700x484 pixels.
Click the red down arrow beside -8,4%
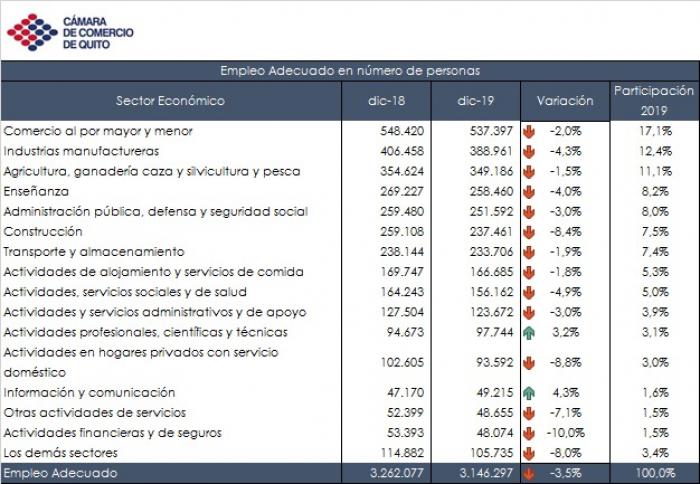529,232
